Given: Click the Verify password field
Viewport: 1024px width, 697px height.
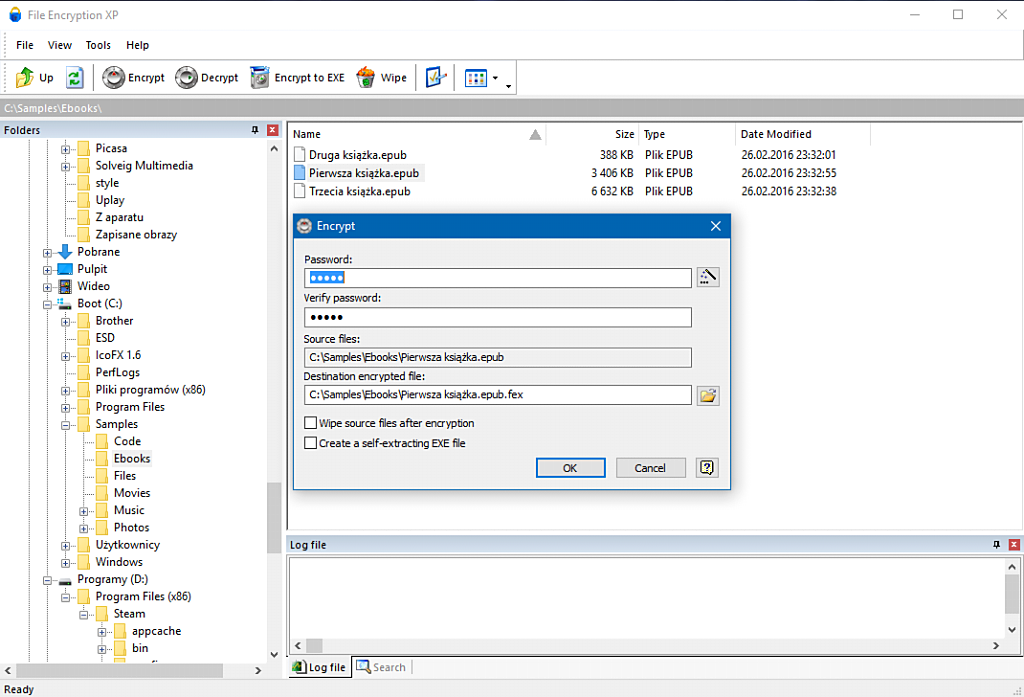Looking at the screenshot, I should click(x=498, y=317).
